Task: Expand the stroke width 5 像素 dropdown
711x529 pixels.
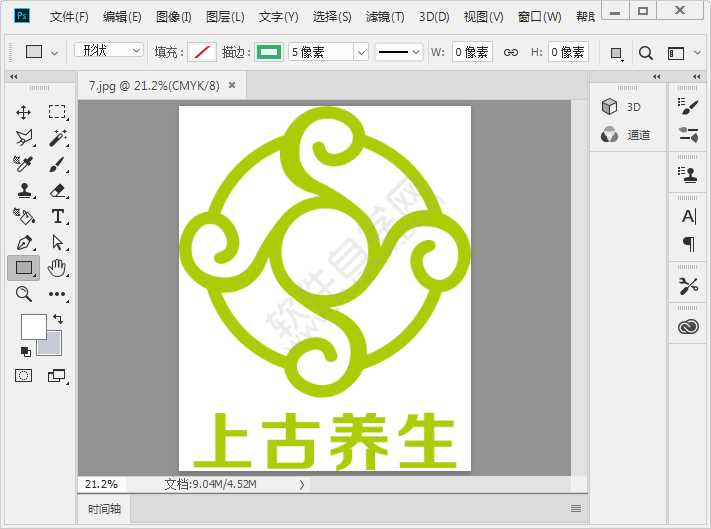Action: pos(361,52)
